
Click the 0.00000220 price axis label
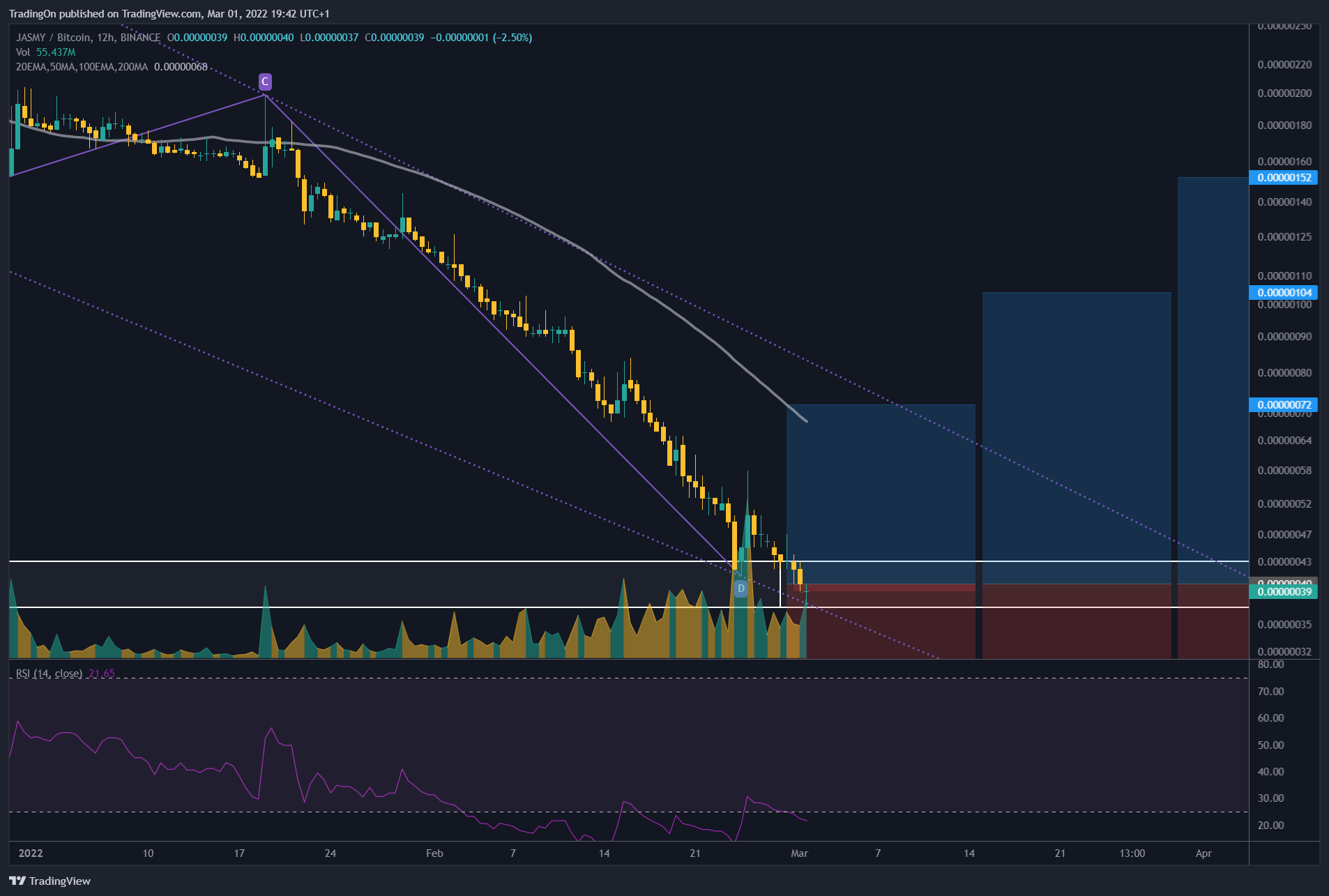point(1284,65)
